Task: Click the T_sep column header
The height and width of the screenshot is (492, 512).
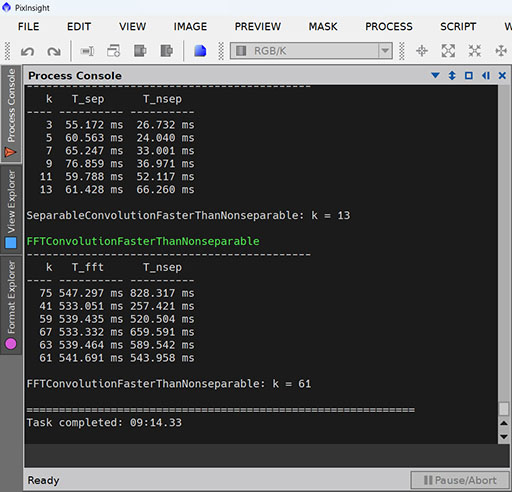Action: tap(88, 99)
